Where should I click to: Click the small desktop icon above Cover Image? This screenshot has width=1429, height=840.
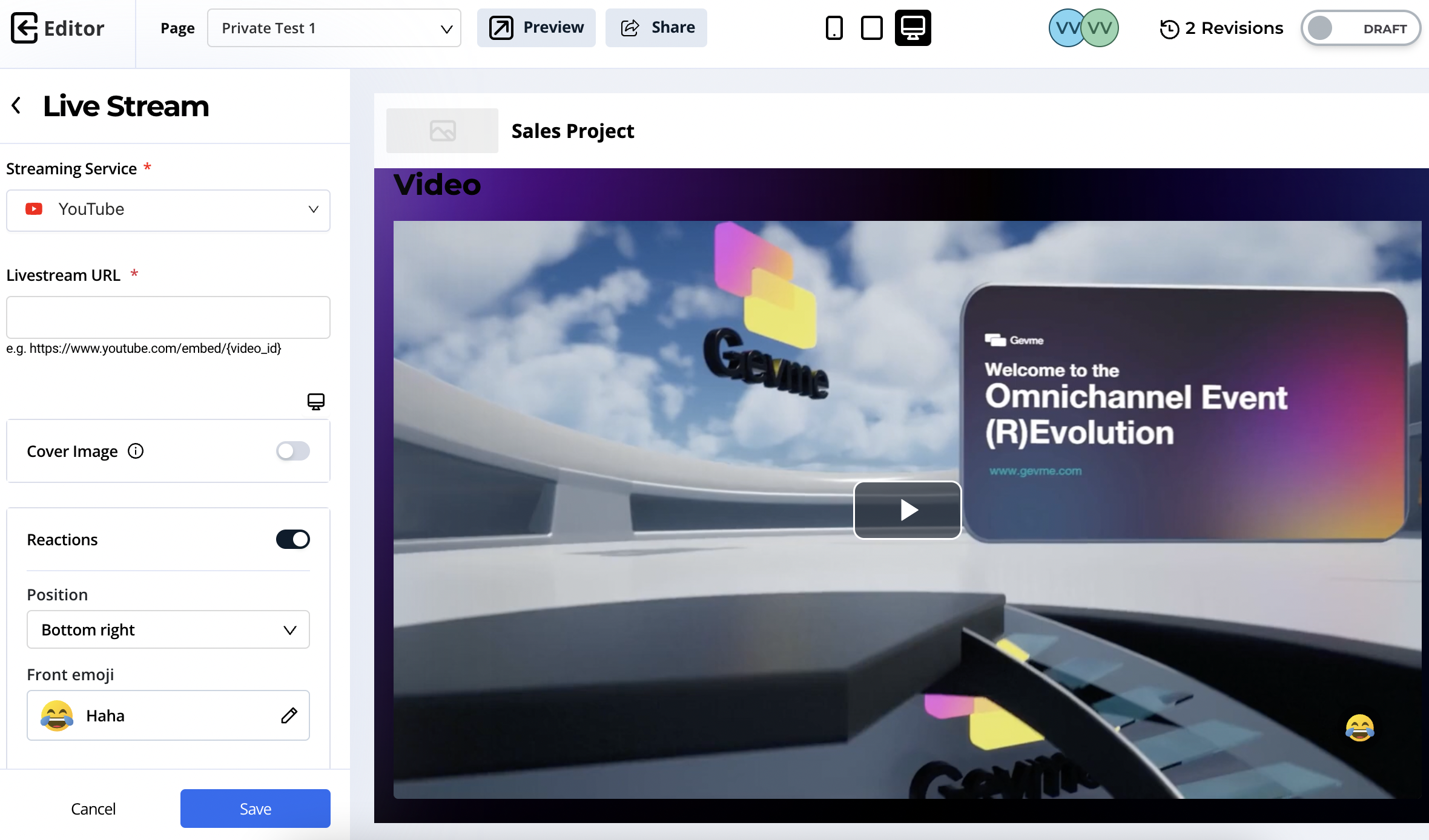[315, 401]
